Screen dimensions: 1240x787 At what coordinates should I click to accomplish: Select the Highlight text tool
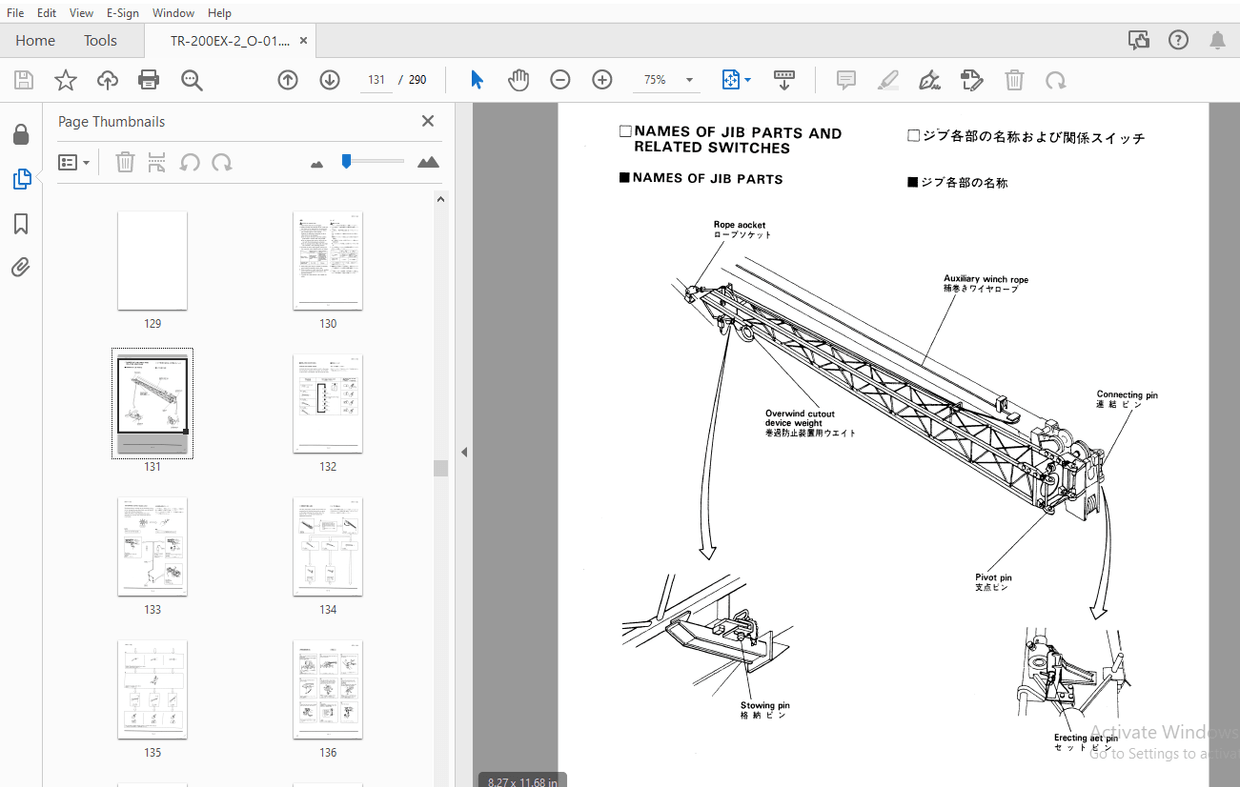[888, 80]
